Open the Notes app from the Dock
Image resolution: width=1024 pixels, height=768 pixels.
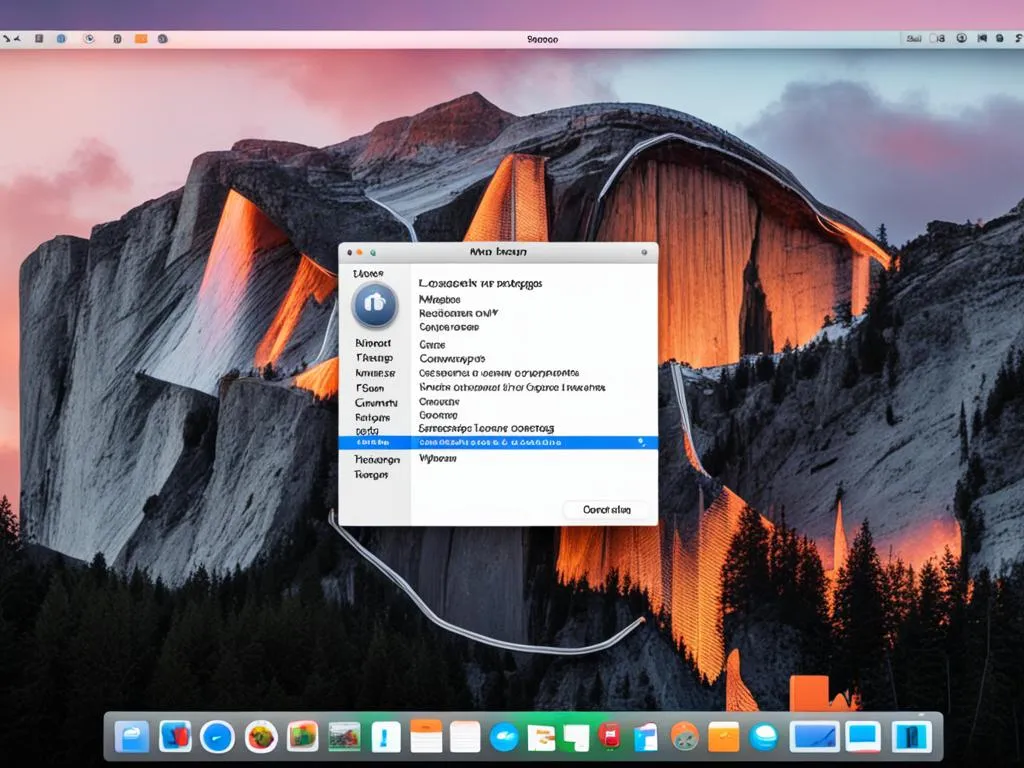click(x=424, y=740)
